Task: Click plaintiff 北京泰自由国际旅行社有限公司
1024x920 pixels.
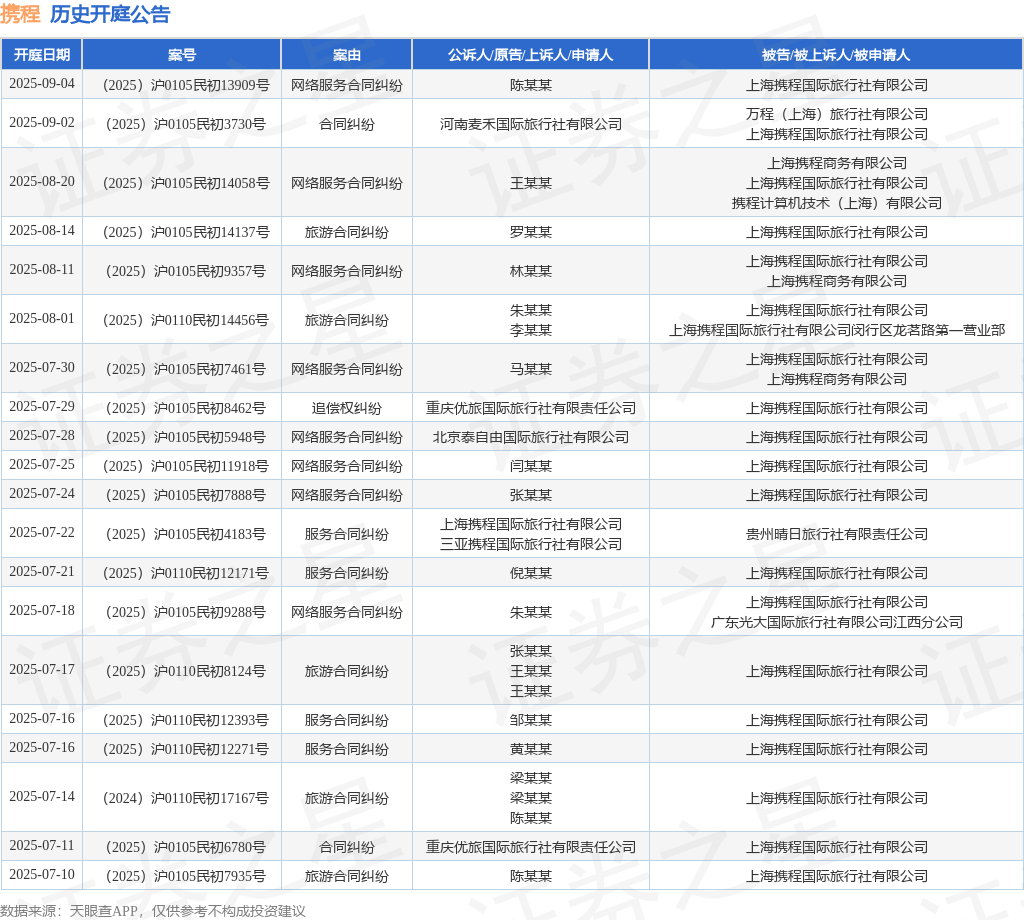Action: pos(530,437)
